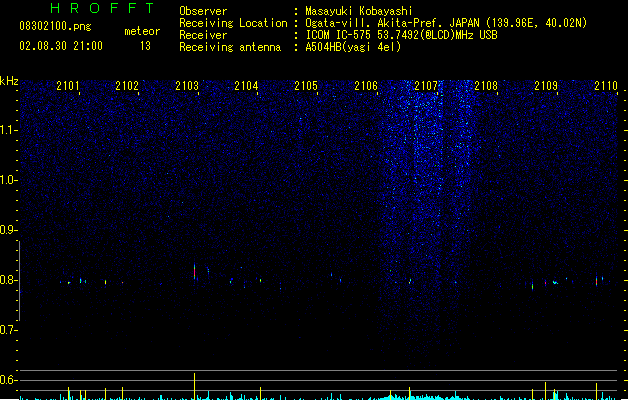Select the A504HB(yagi 4el) antenna text
Image resolution: width=629 pixels, height=400 pixels.
click(x=353, y=47)
